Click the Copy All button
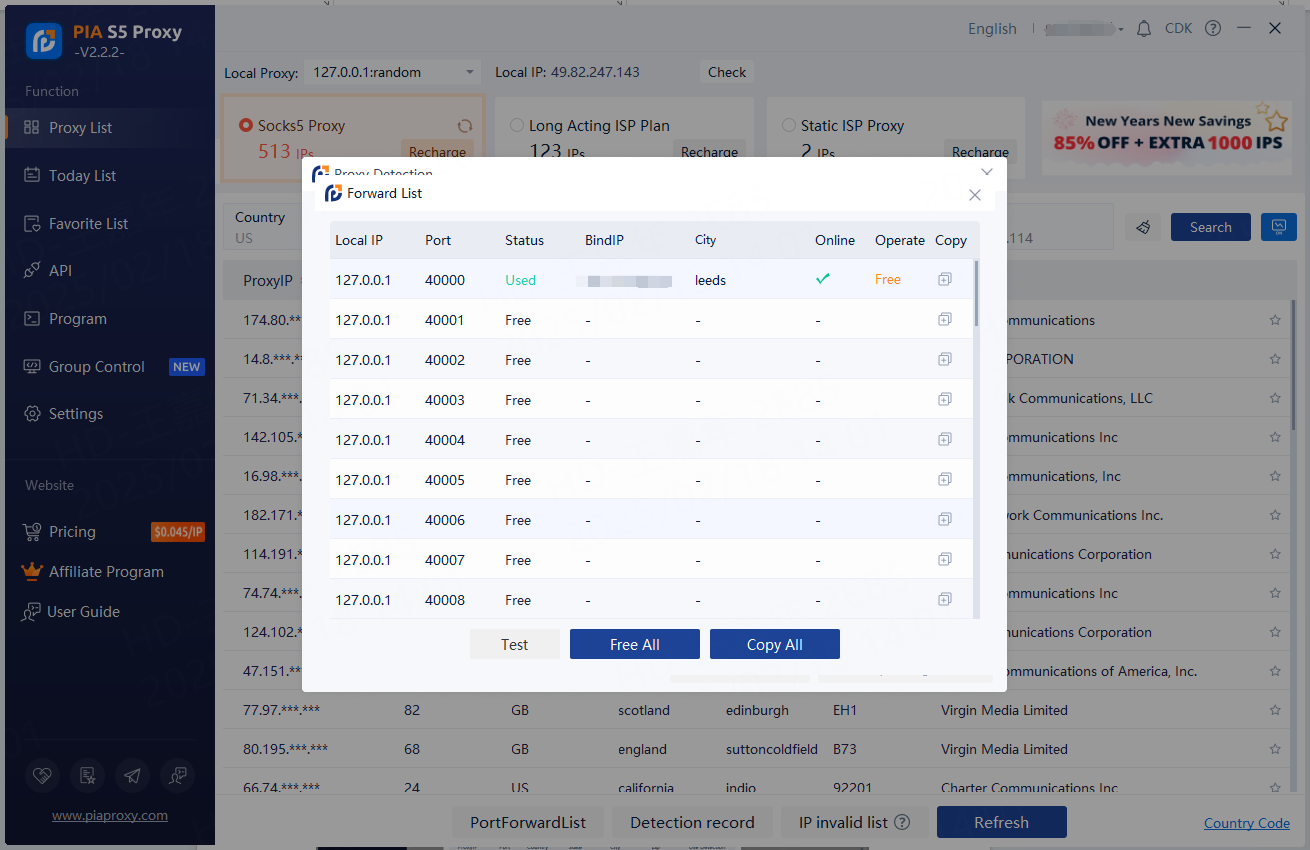Viewport: 1310px width, 850px height. coord(775,644)
